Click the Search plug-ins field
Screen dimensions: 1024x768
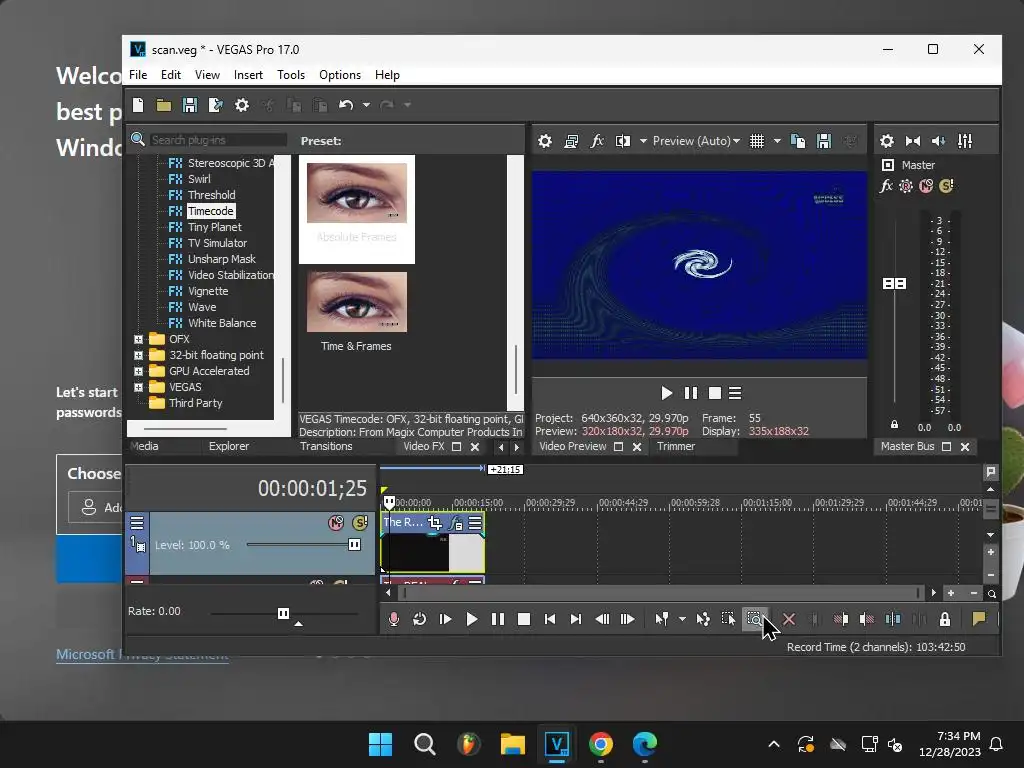(x=218, y=140)
